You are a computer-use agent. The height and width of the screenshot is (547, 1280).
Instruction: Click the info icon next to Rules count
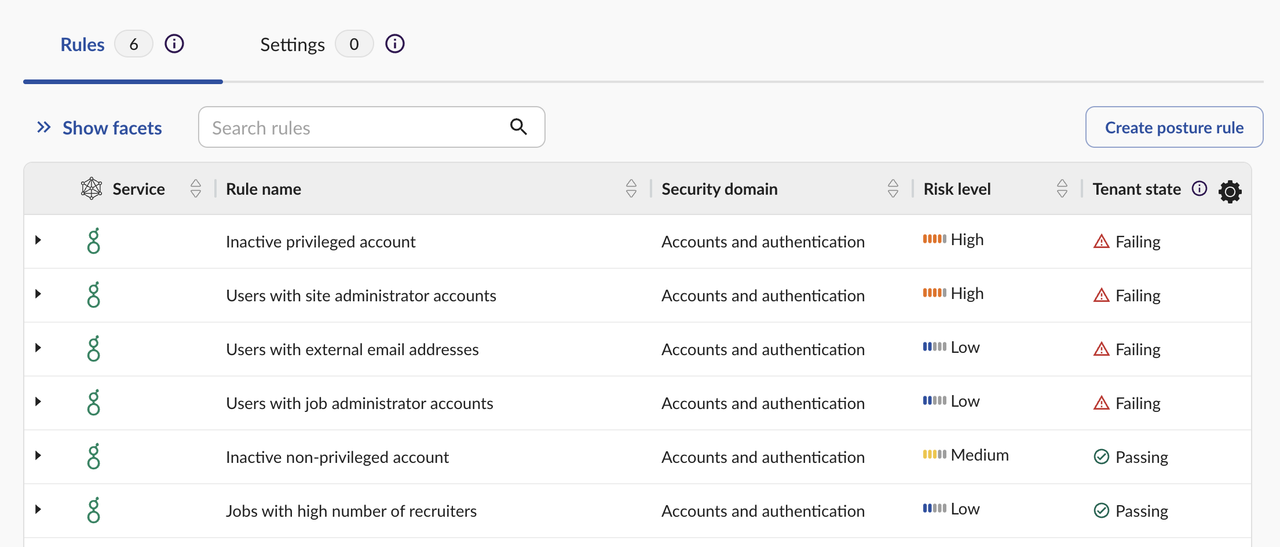tap(174, 44)
